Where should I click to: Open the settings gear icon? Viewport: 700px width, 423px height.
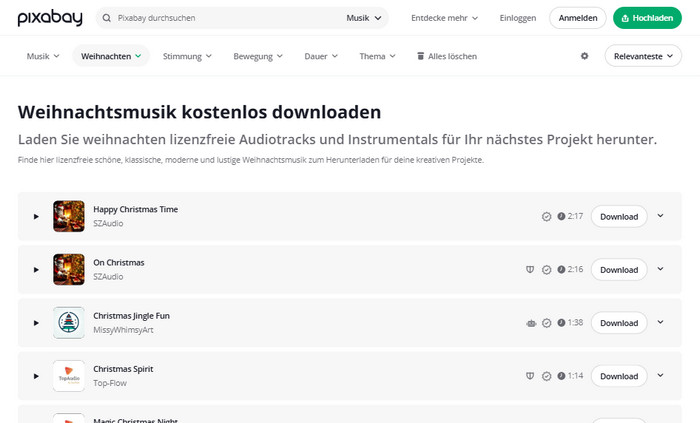[x=584, y=56]
